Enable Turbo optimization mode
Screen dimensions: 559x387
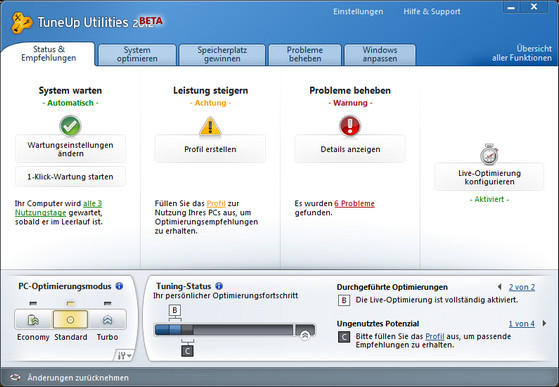[107, 319]
